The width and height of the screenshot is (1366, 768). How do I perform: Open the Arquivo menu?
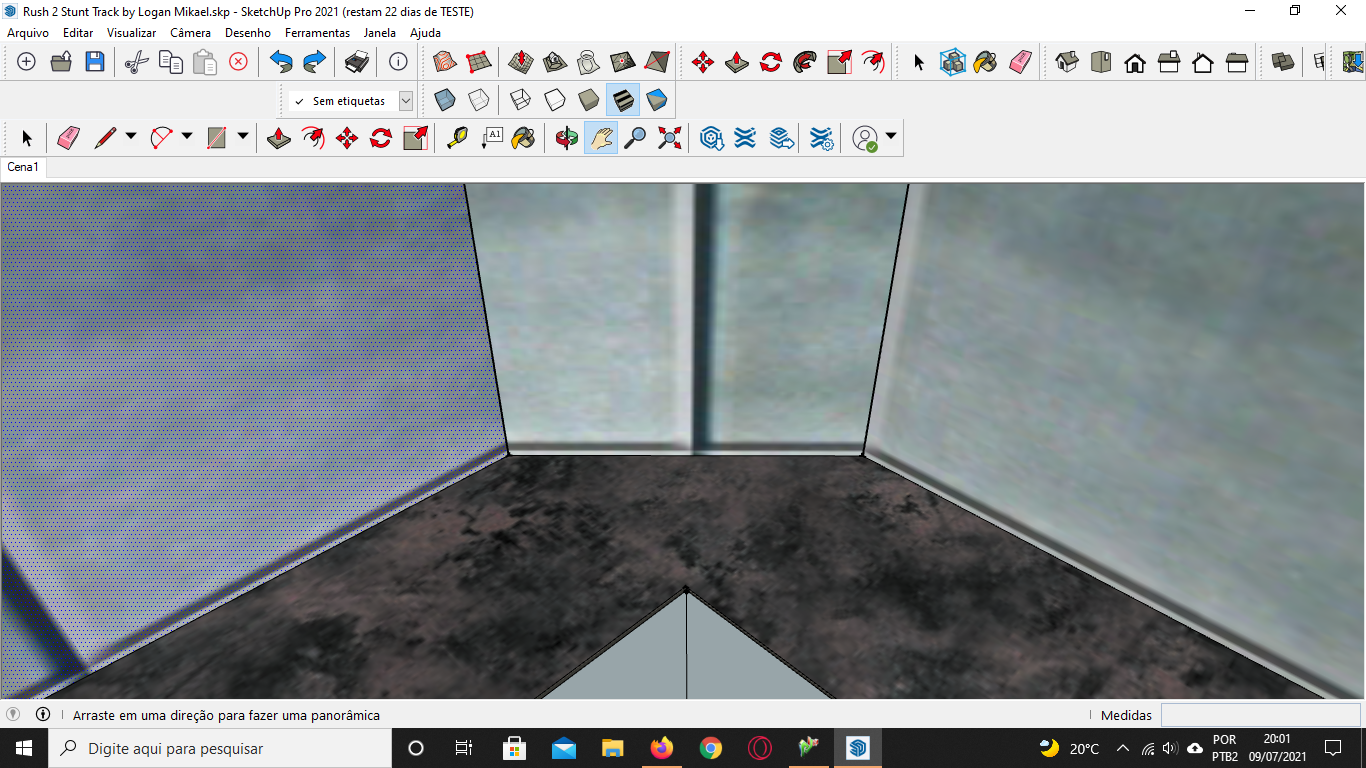coord(28,33)
